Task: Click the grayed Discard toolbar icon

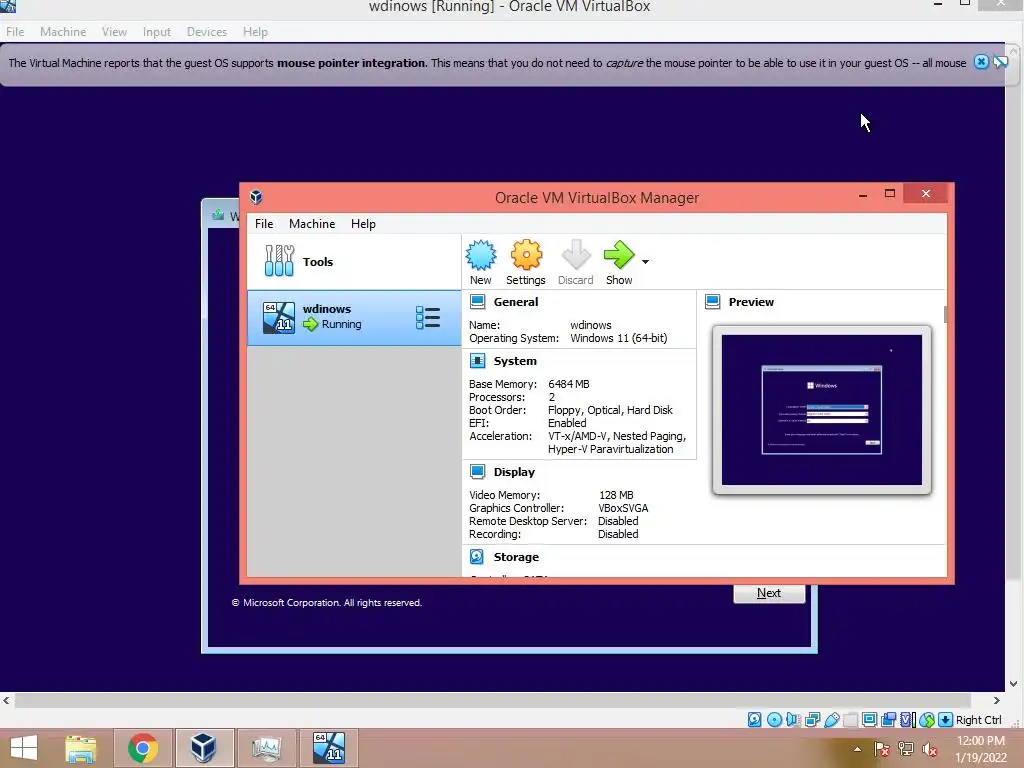Action: coord(575,255)
